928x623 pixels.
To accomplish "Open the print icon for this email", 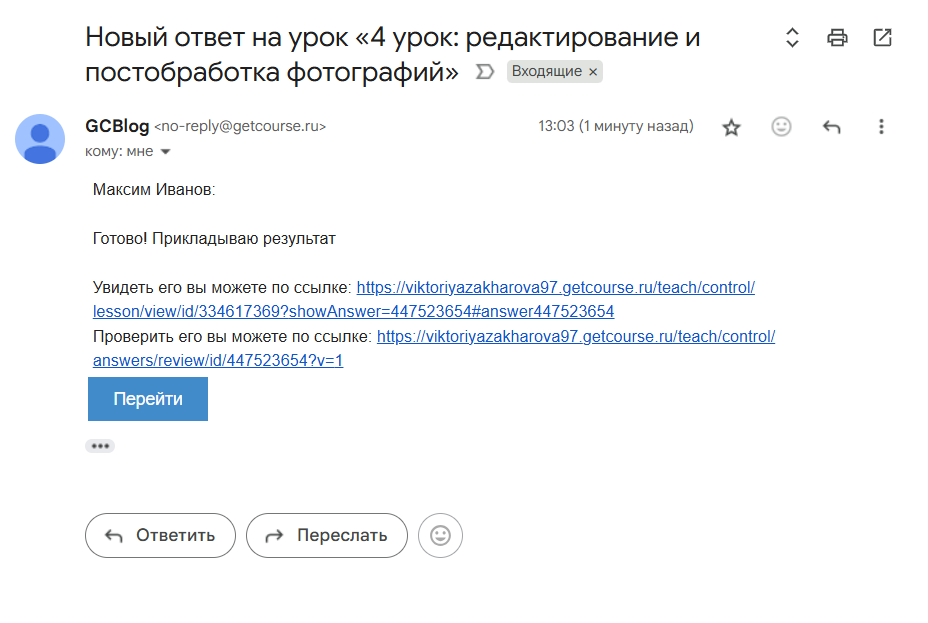I will [x=837, y=37].
